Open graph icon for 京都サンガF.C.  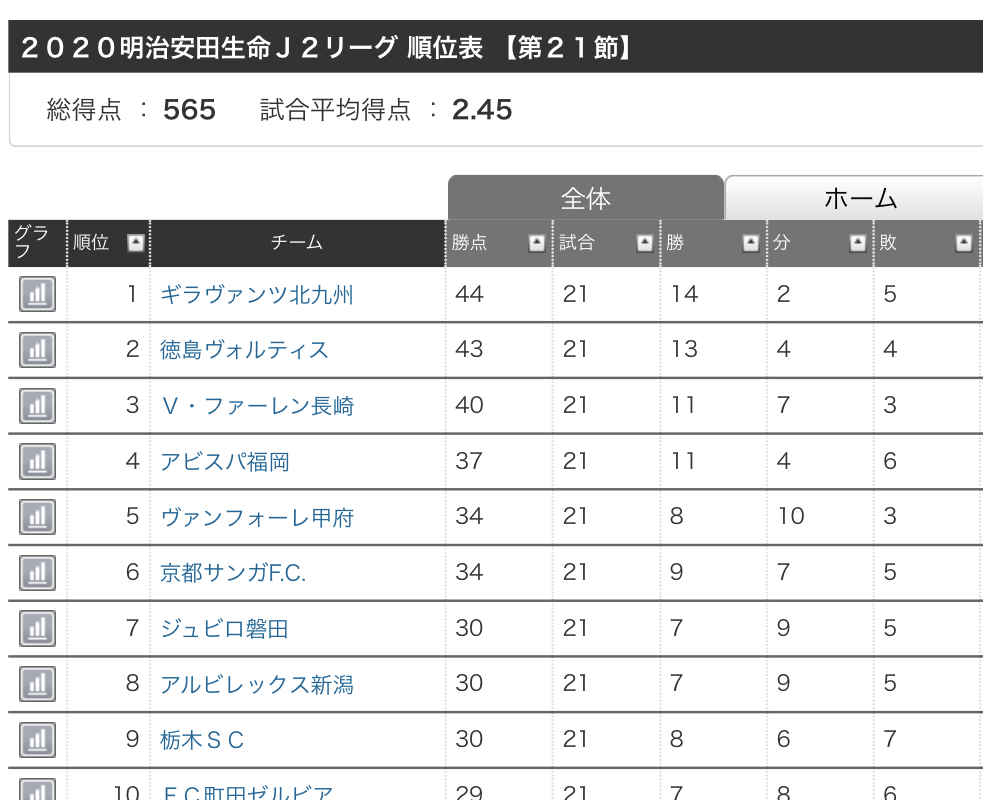pos(37,573)
